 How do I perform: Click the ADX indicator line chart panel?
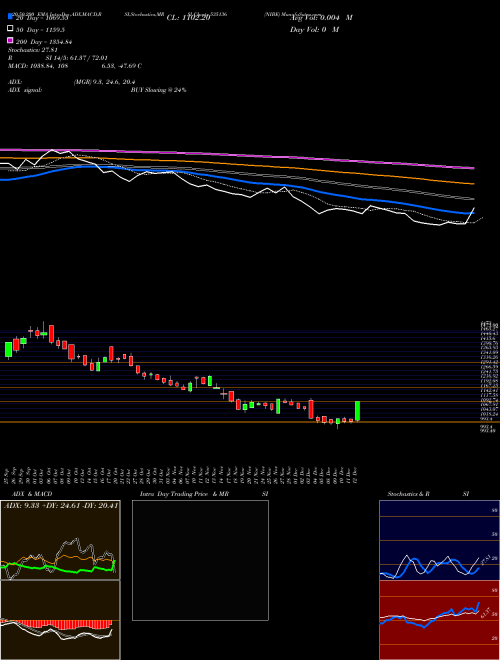click(x=60, y=540)
